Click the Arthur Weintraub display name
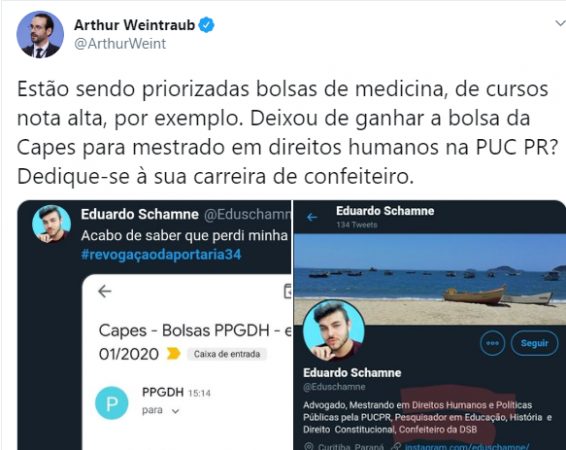The height and width of the screenshot is (450, 566). [134, 25]
